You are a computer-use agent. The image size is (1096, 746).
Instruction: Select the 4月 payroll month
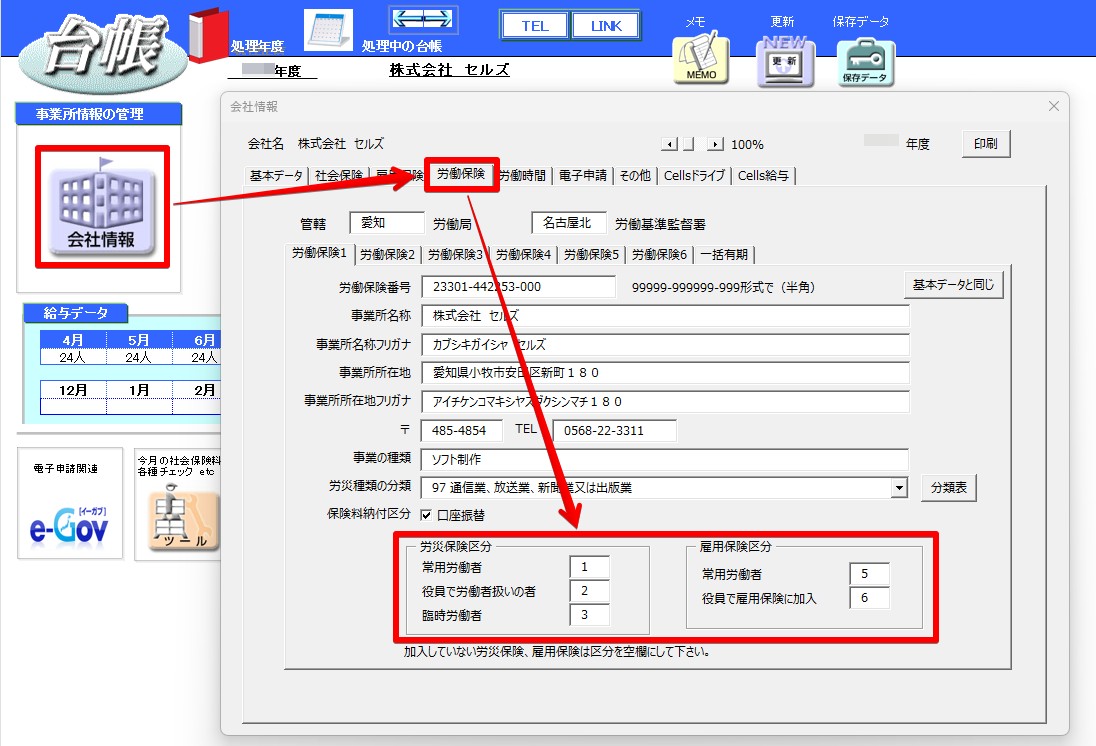coord(73,340)
